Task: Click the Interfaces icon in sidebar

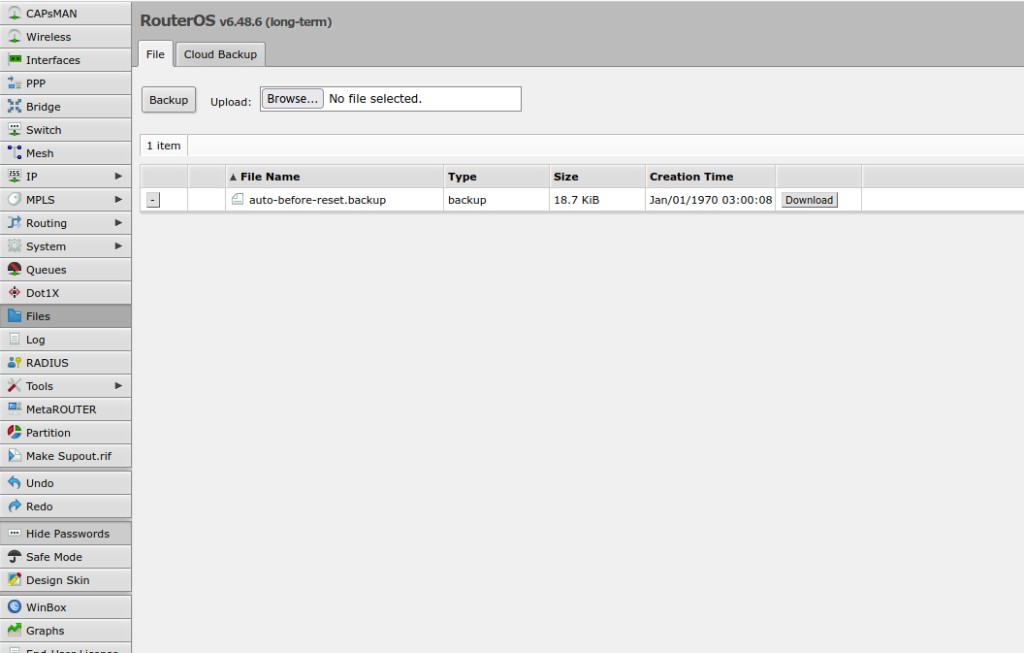Action: tap(14, 59)
